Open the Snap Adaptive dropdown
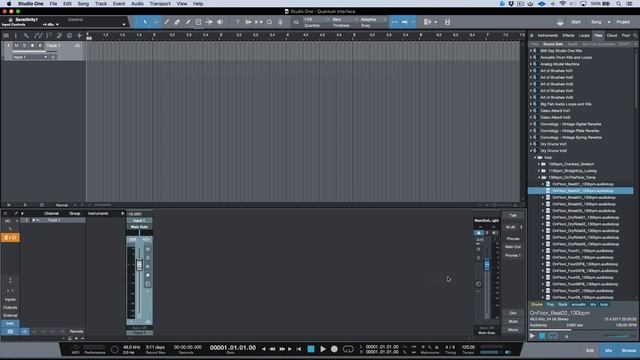Screen dimensions: 640x360 click(373, 19)
